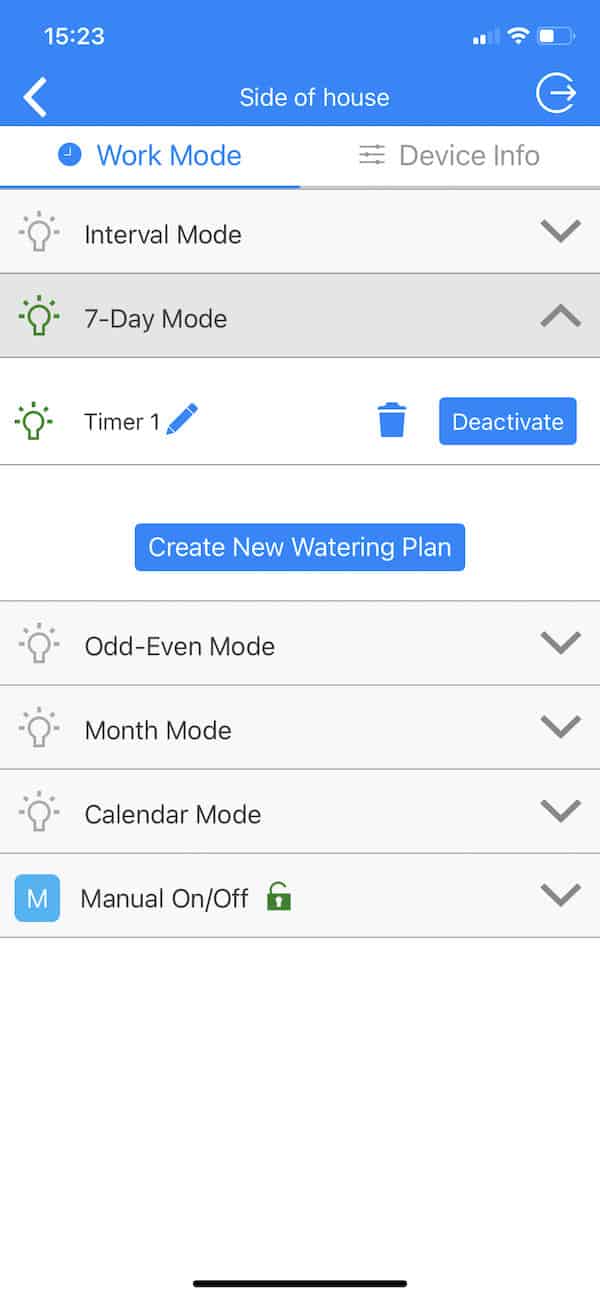
Task: Tap the 7-Day Mode green bulb icon
Action: point(38,316)
